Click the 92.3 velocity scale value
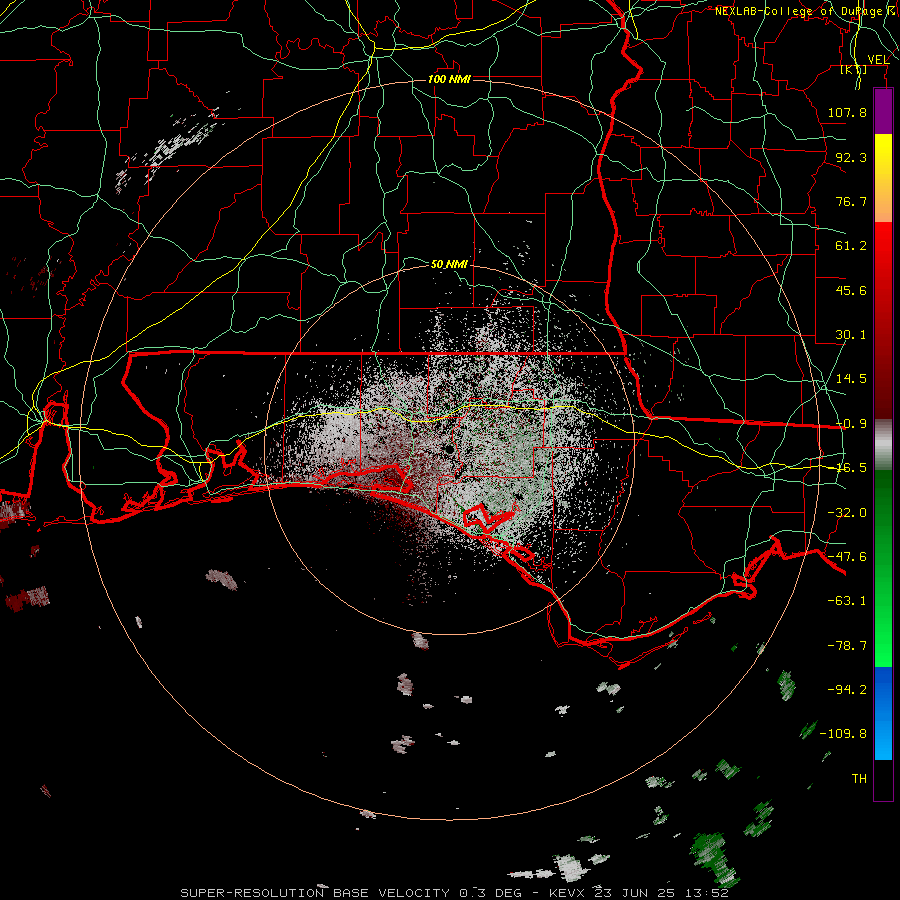Viewport: 900px width, 900px height. point(851,157)
